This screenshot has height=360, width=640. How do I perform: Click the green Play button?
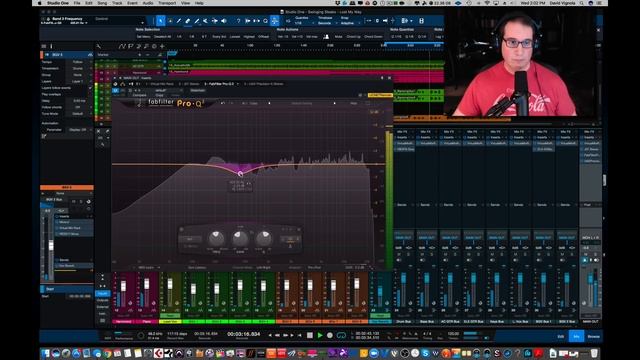coord(320,335)
